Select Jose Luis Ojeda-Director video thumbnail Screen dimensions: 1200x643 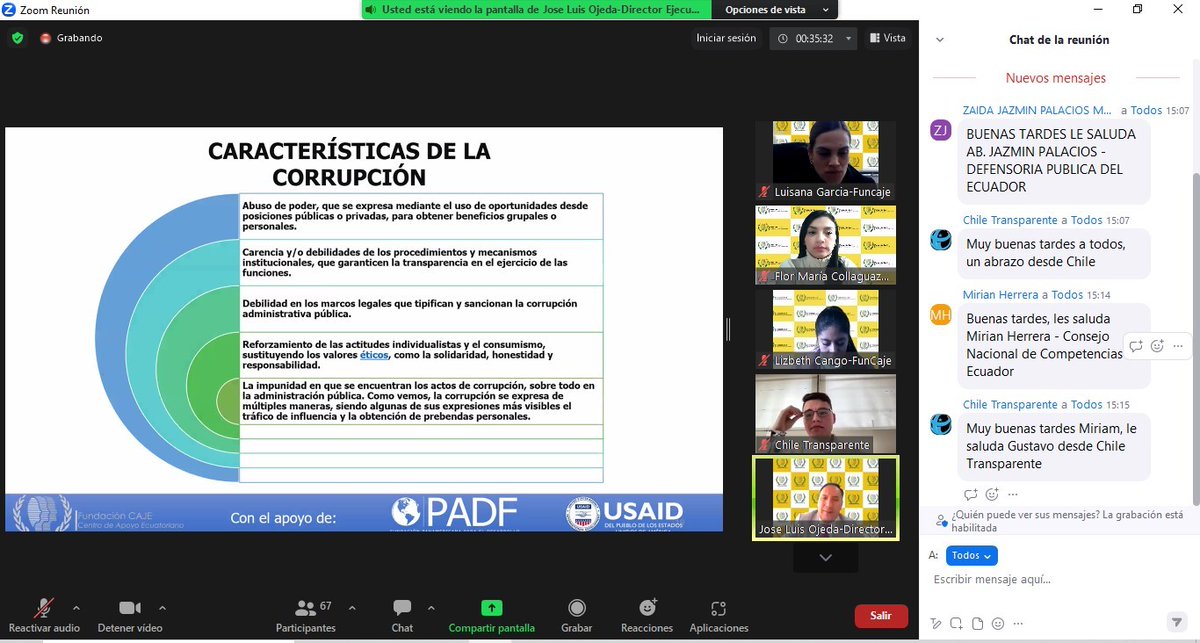[x=825, y=498]
